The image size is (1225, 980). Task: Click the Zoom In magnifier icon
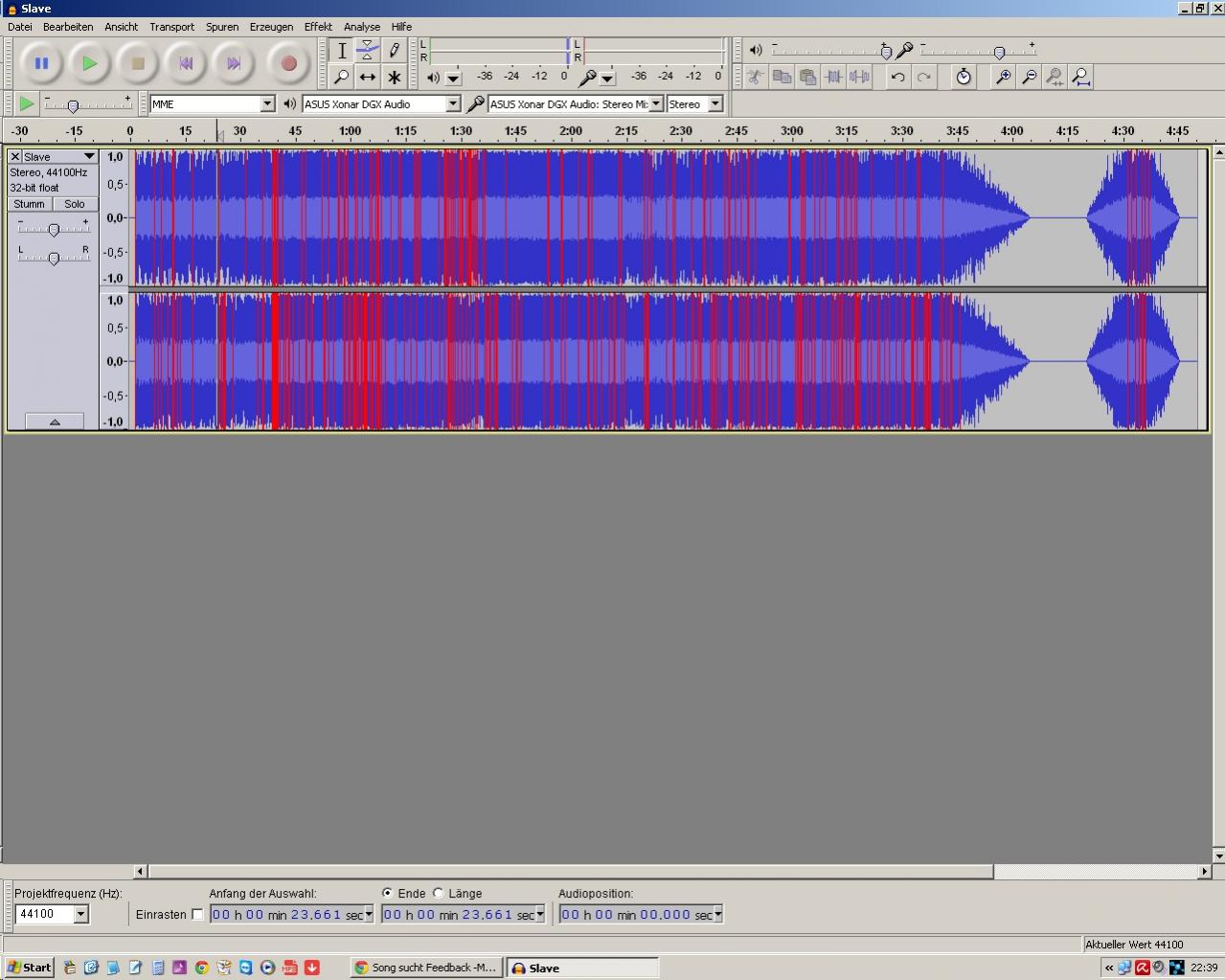pyautogui.click(x=1003, y=77)
